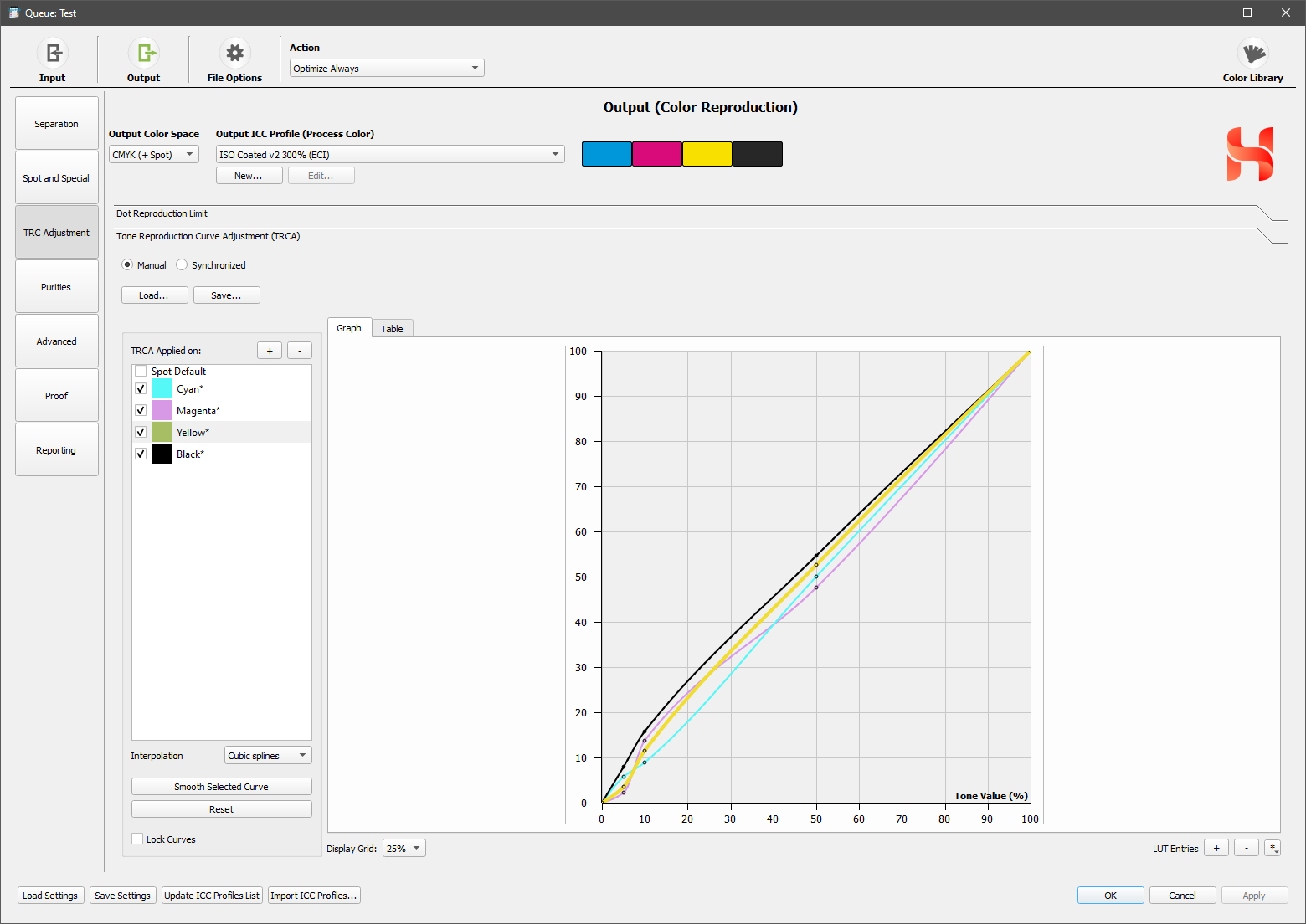Click the Load Settings button

coord(50,896)
